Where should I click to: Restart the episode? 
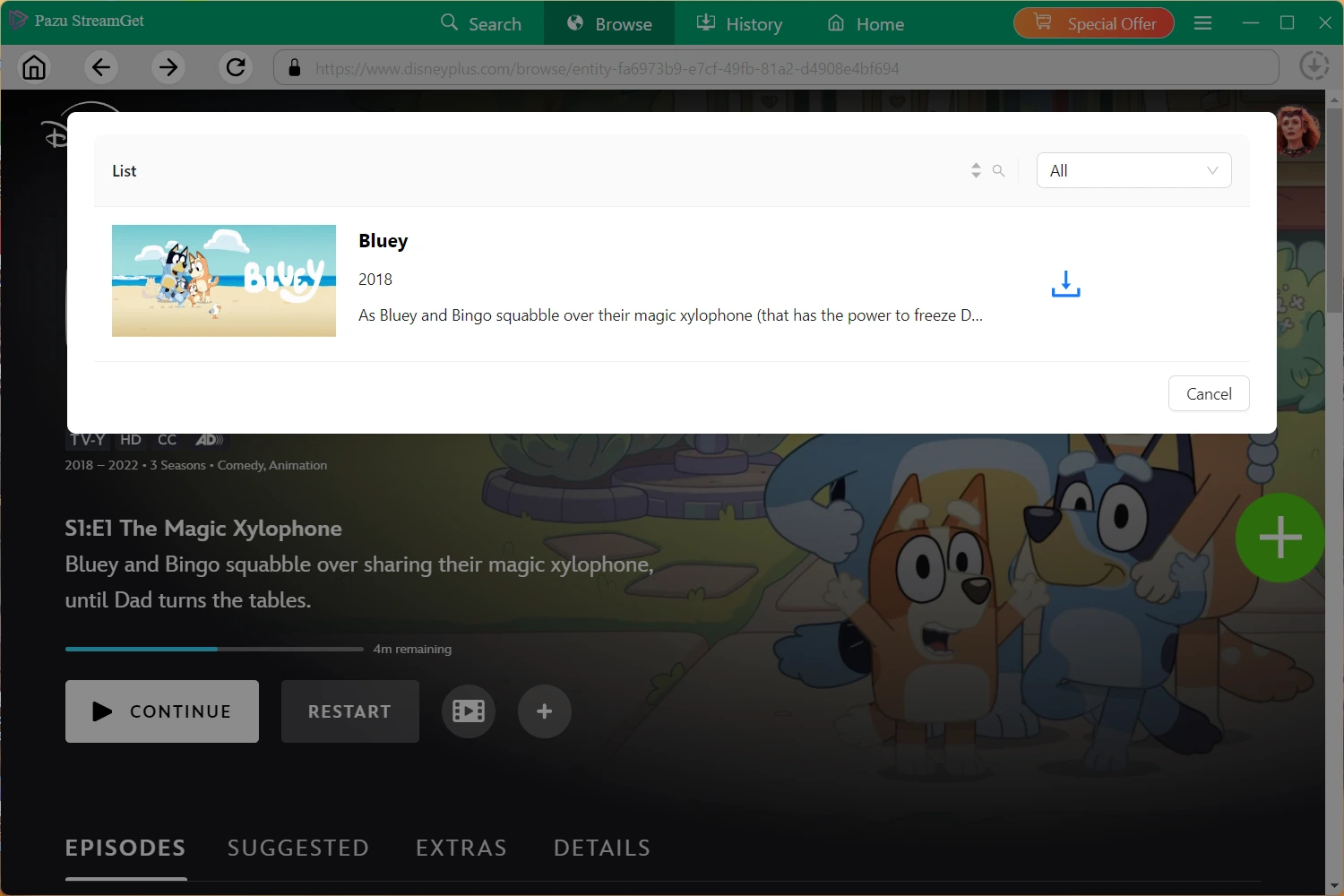coord(350,711)
